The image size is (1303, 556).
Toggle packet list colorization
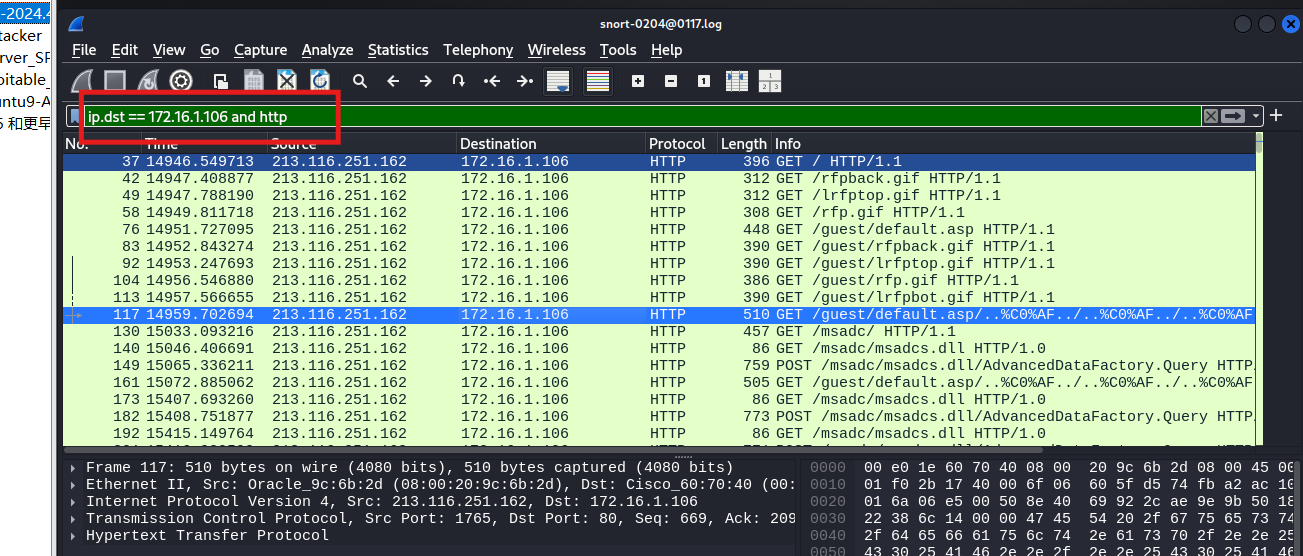coord(598,81)
